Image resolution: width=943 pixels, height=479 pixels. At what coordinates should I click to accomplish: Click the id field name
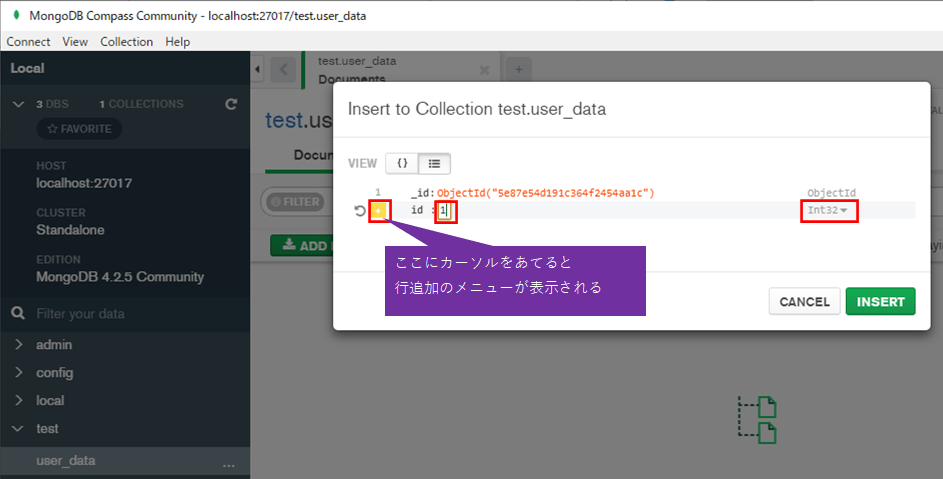point(417,210)
